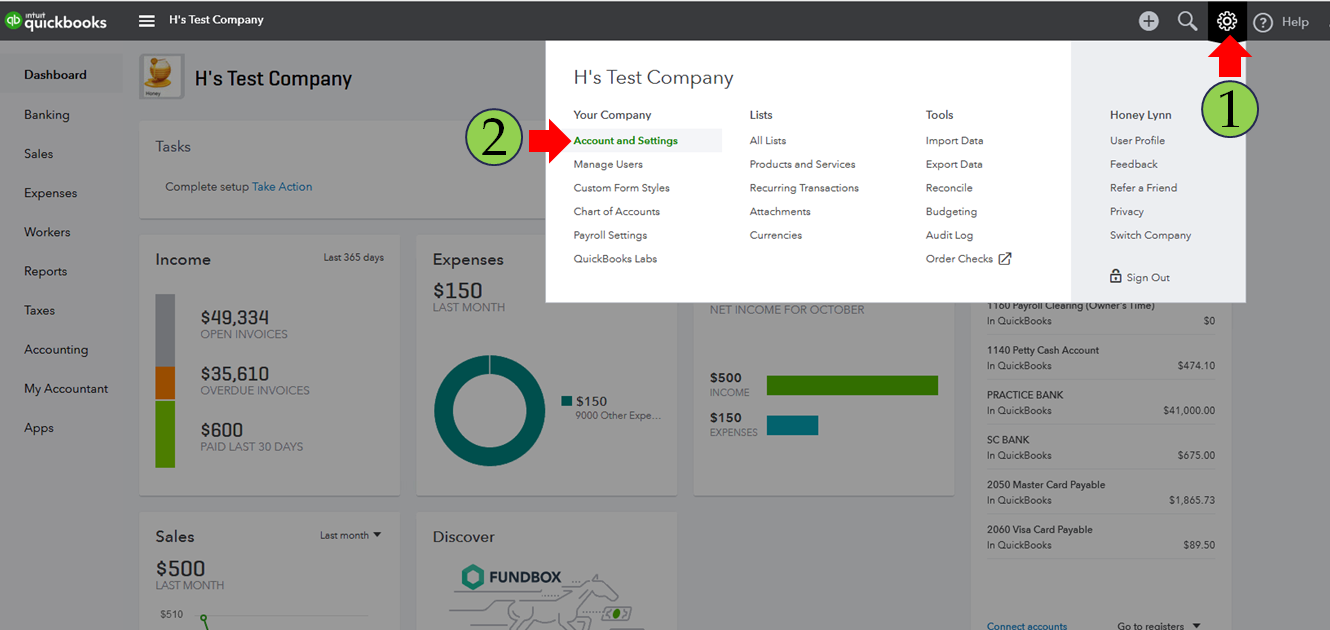Open Help question mark icon
The width and height of the screenshot is (1330, 630).
click(1263, 22)
